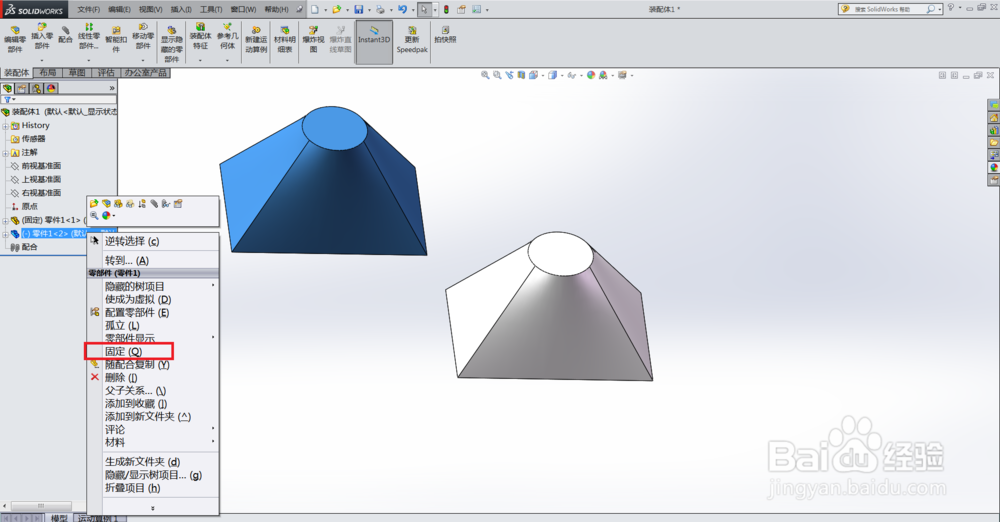This screenshot has height=522, width=1000.
Task: Click the Print icon
Action: (x=380, y=10)
